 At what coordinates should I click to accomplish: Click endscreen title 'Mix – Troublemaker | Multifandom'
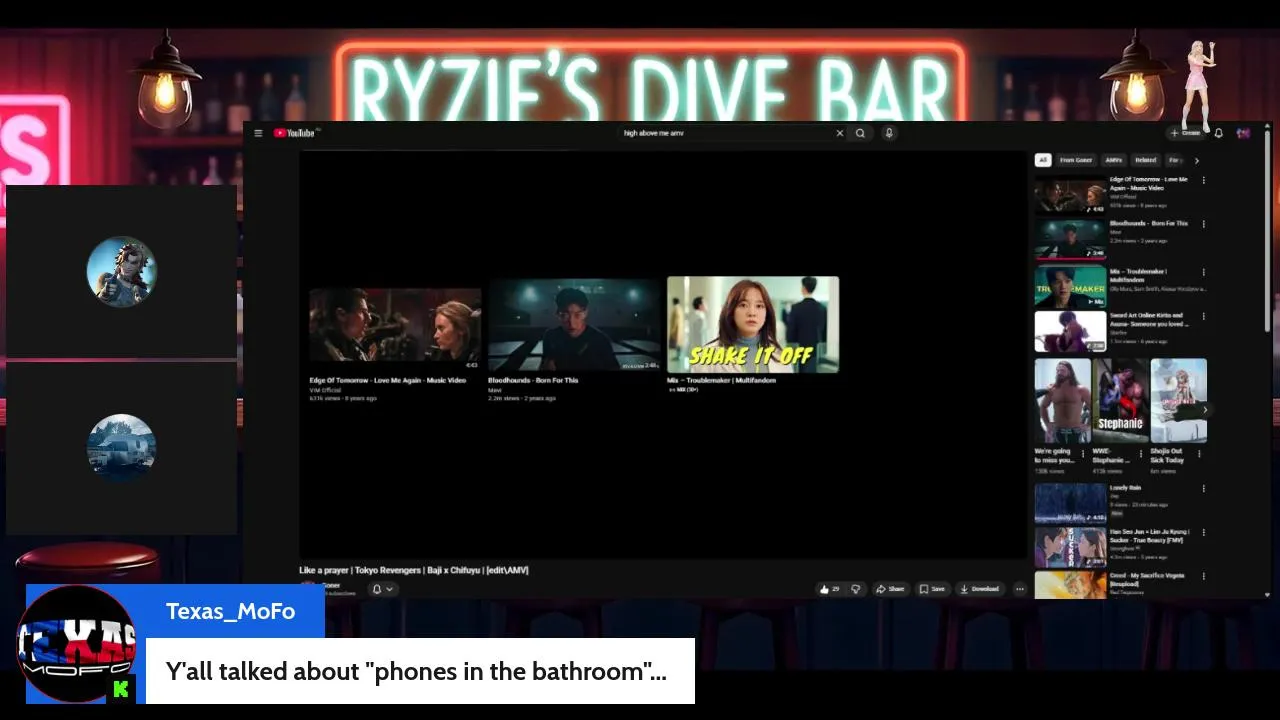pyautogui.click(x=721, y=380)
